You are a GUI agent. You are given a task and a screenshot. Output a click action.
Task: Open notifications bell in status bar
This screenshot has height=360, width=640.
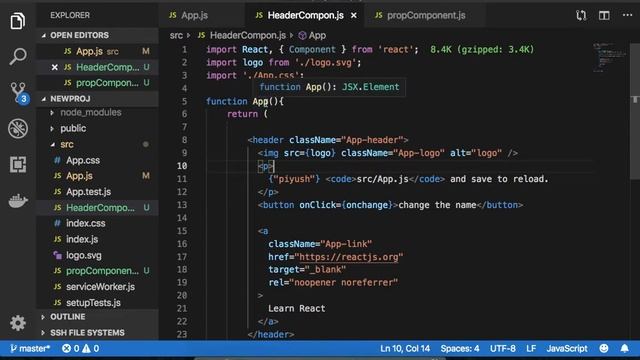point(624,348)
